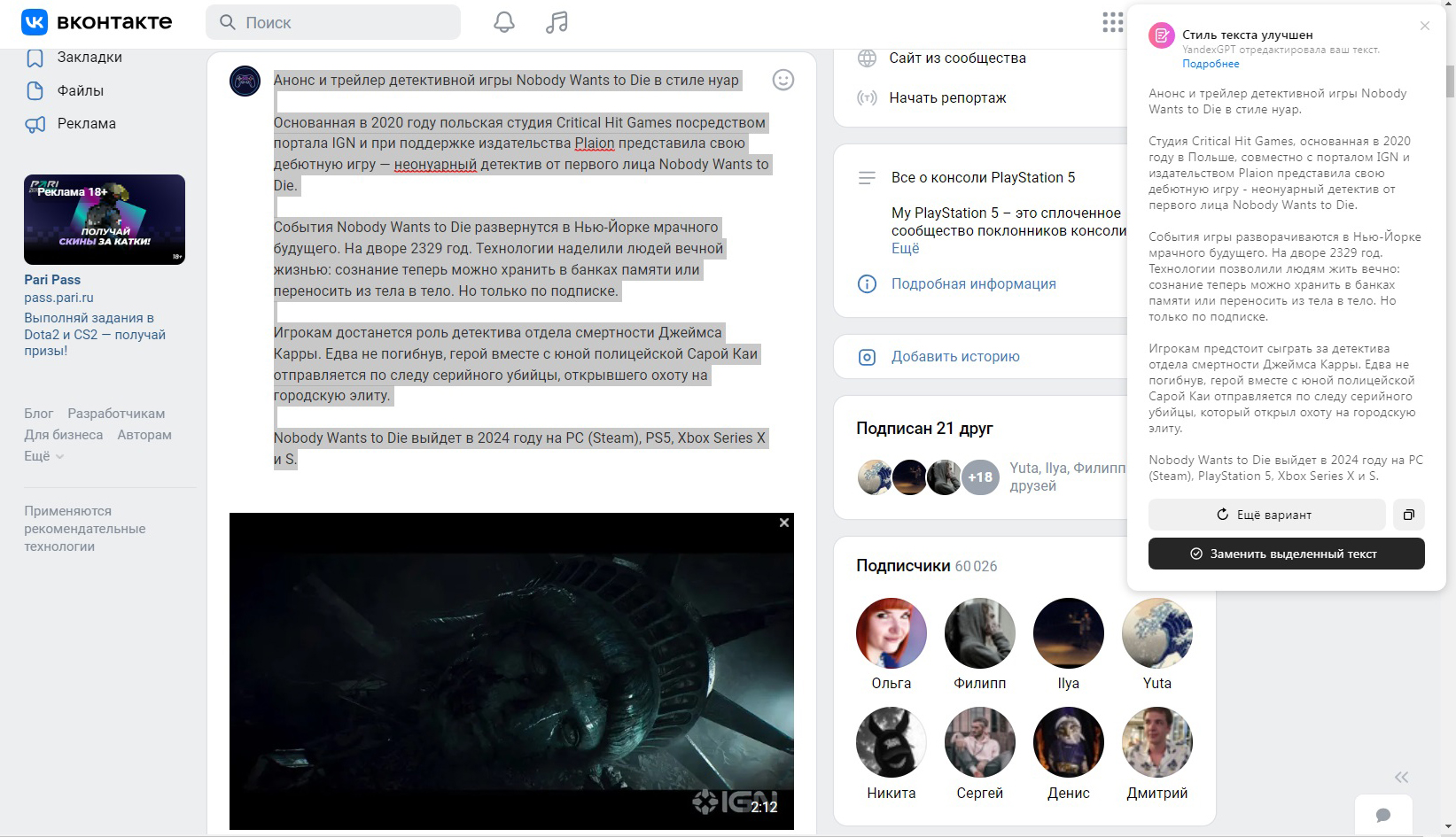Open the Для бизнеса footer link

[x=64, y=435]
